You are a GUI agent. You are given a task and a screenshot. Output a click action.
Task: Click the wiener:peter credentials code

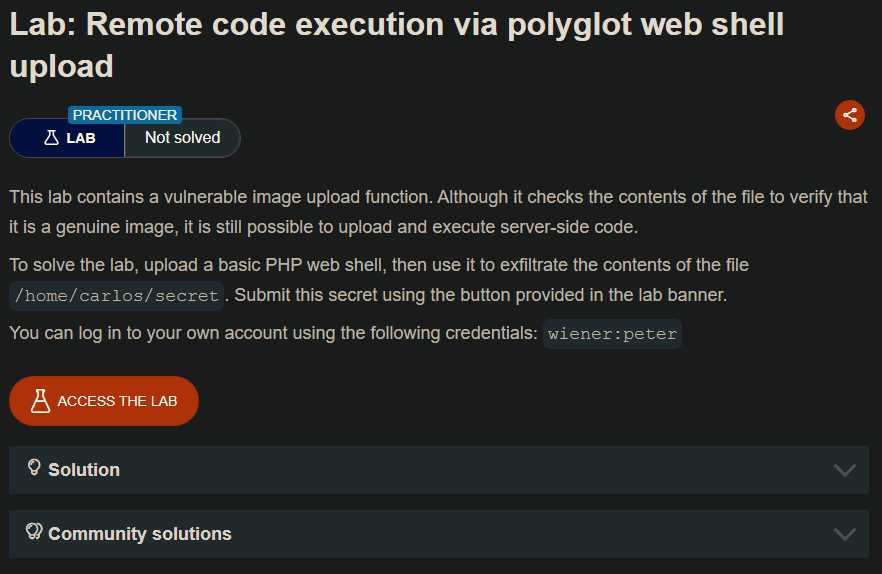pos(612,334)
